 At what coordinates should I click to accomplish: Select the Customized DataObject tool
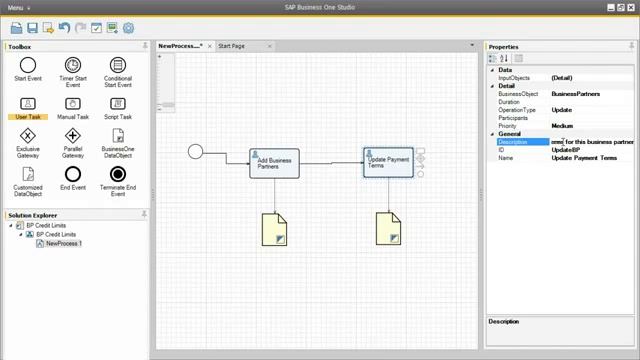[x=28, y=182]
